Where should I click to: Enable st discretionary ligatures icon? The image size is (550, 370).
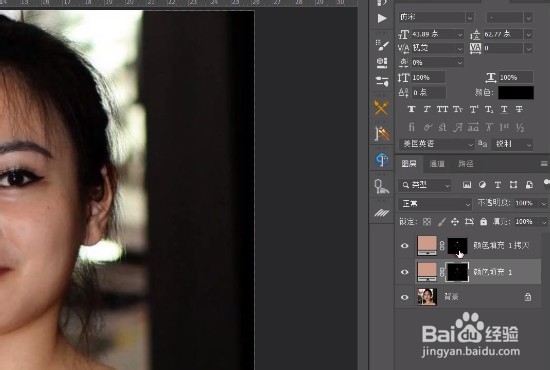pyautogui.click(x=442, y=127)
